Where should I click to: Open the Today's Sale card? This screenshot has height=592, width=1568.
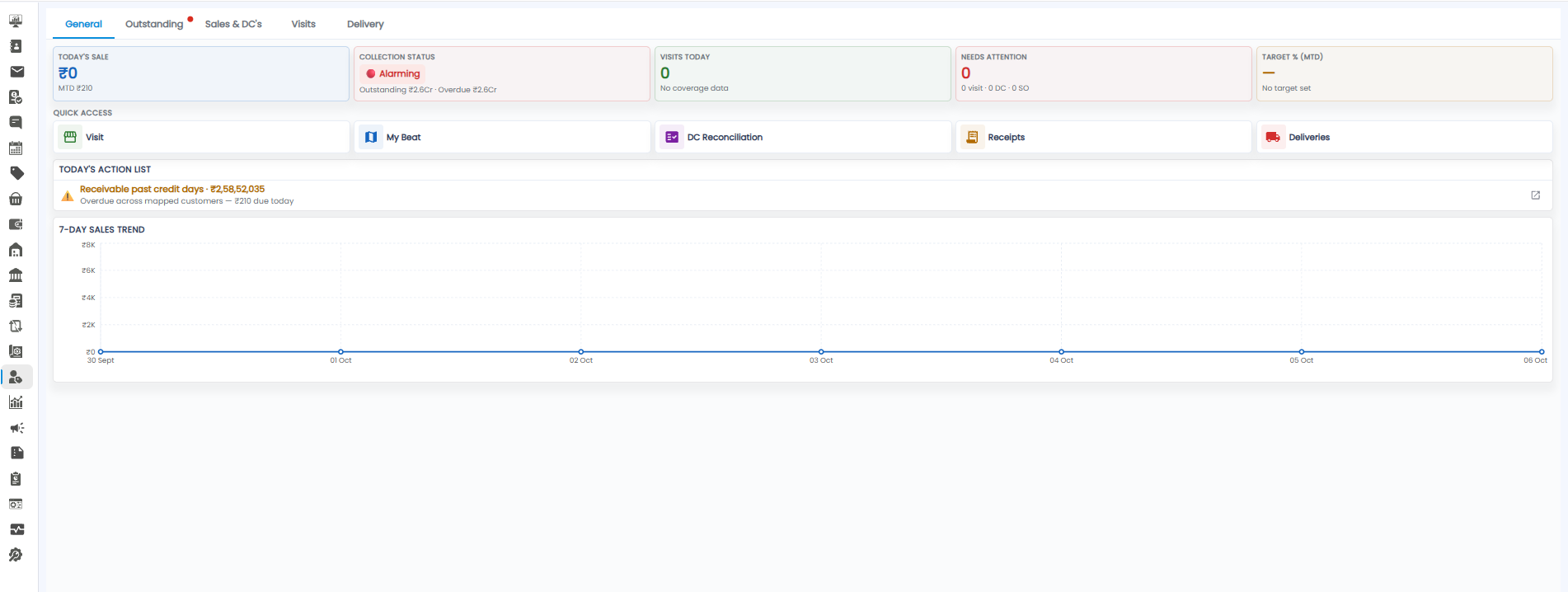pos(201,73)
